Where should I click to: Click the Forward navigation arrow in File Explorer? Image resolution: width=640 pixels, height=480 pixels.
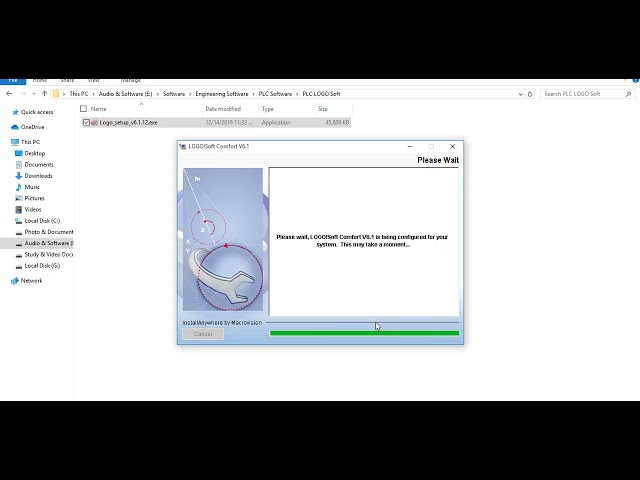(23, 94)
